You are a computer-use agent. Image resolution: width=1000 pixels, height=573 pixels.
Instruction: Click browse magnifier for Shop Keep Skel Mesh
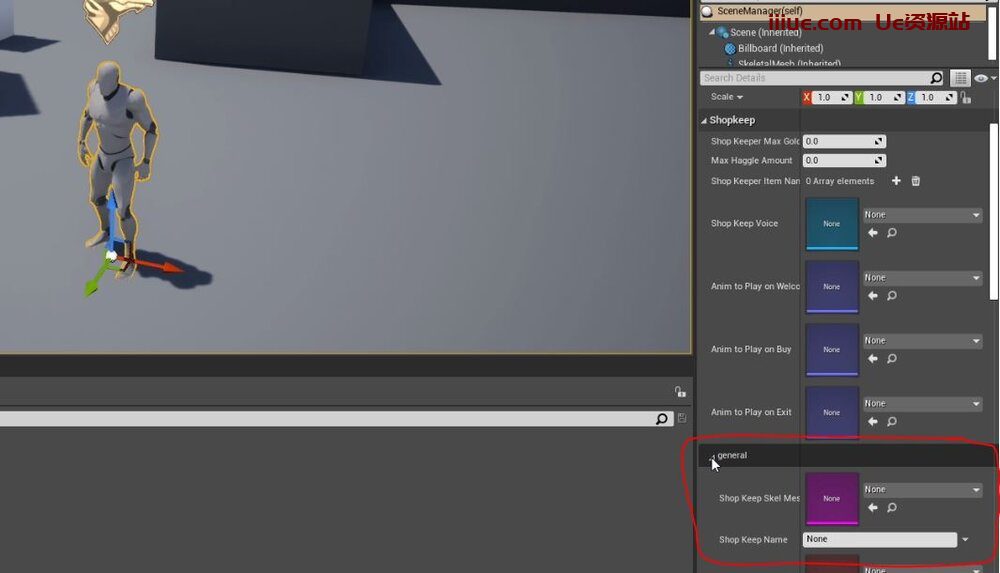(891, 508)
